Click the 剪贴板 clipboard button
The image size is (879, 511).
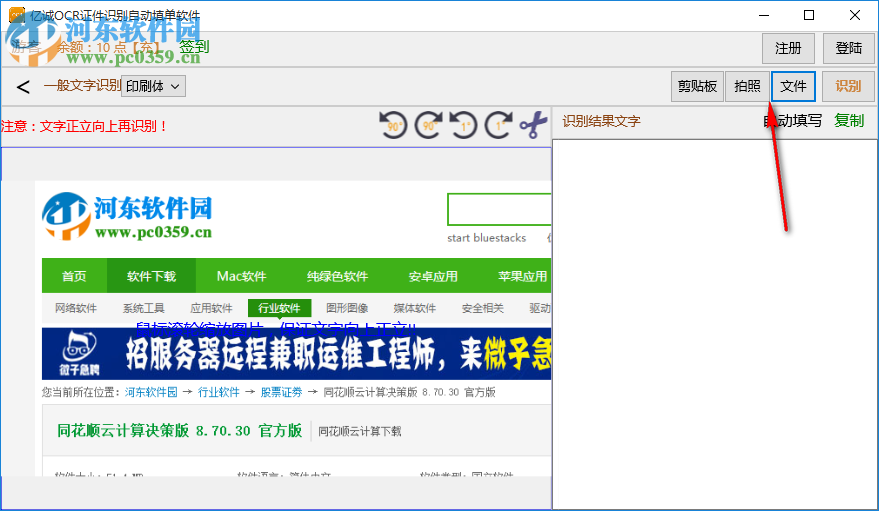click(x=697, y=86)
